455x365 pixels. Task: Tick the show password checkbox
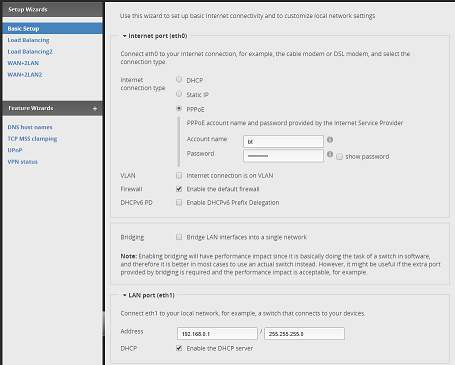[339, 157]
